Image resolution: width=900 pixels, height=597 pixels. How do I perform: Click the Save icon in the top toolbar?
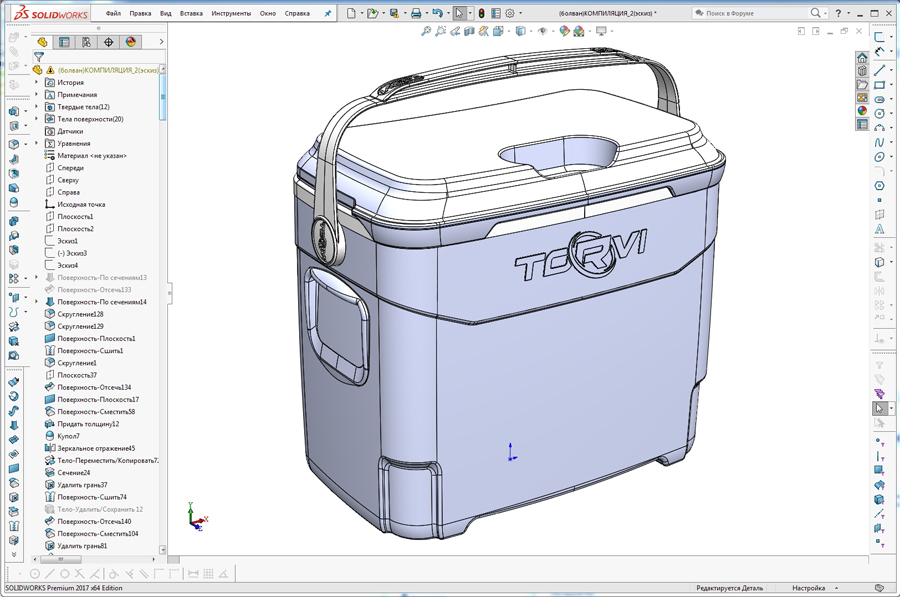point(396,13)
